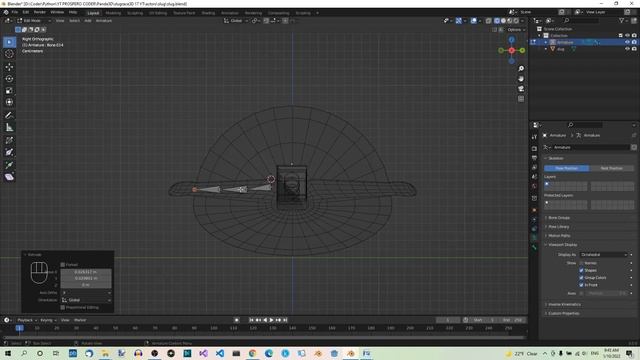Click the Blender logo menu icon
The height and width of the screenshot is (360, 640).
point(6,13)
